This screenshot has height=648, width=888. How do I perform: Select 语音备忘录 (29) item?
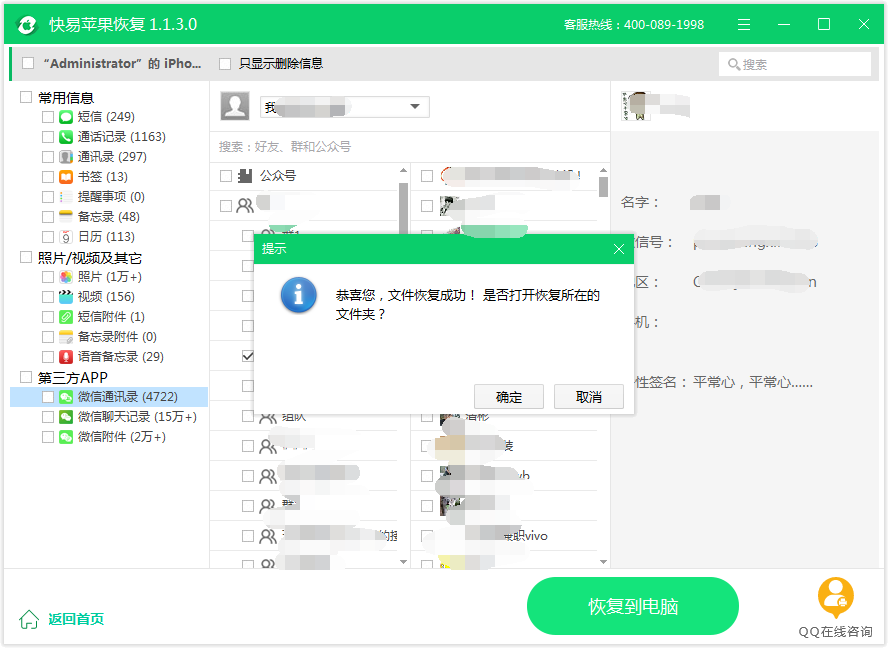[x=121, y=357]
